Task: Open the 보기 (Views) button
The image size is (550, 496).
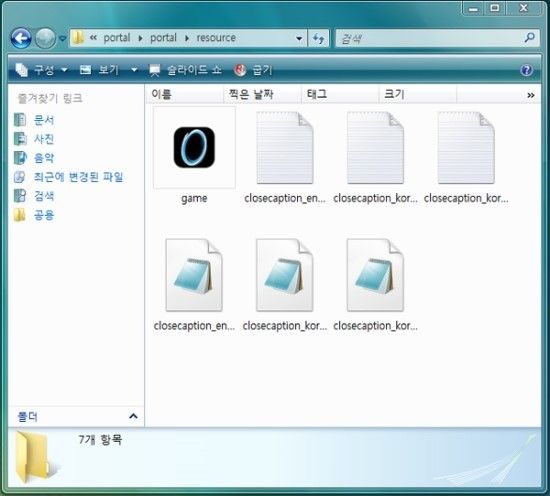Action: pos(100,70)
